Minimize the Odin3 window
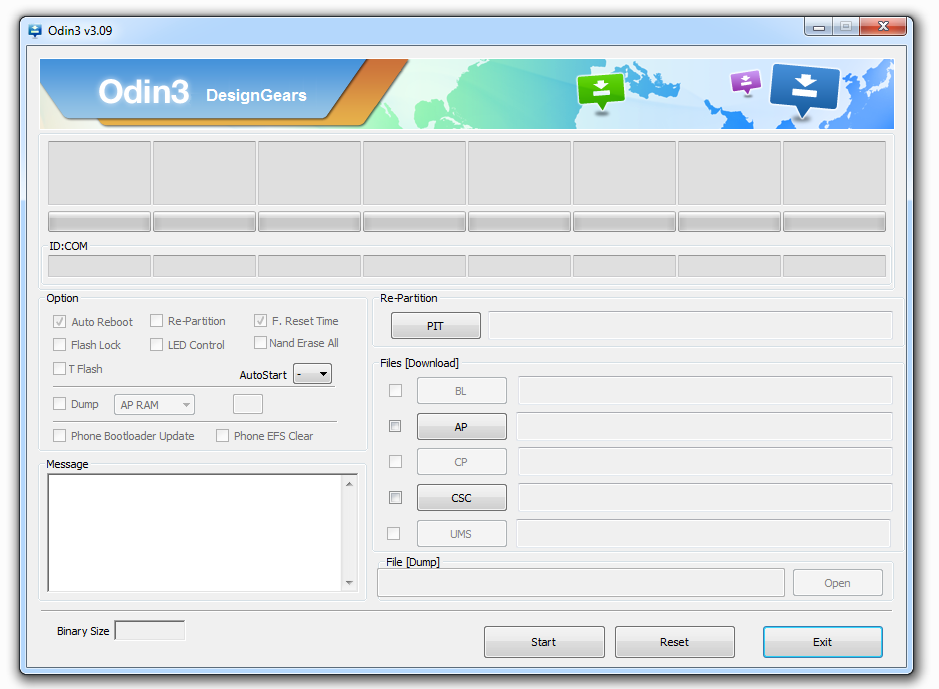The width and height of the screenshot is (939, 689). click(x=819, y=27)
